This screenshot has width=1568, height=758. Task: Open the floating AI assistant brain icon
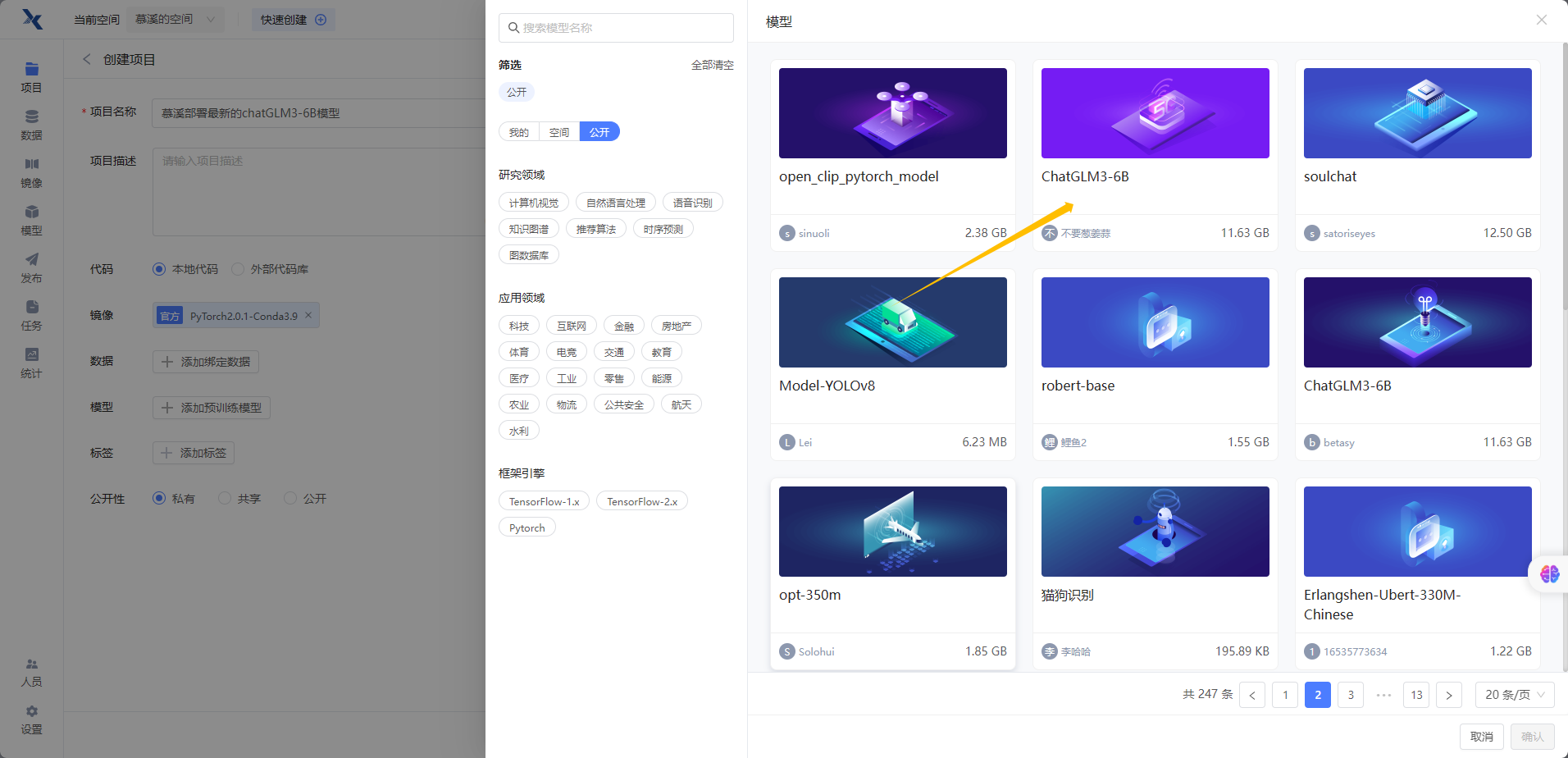[1549, 574]
